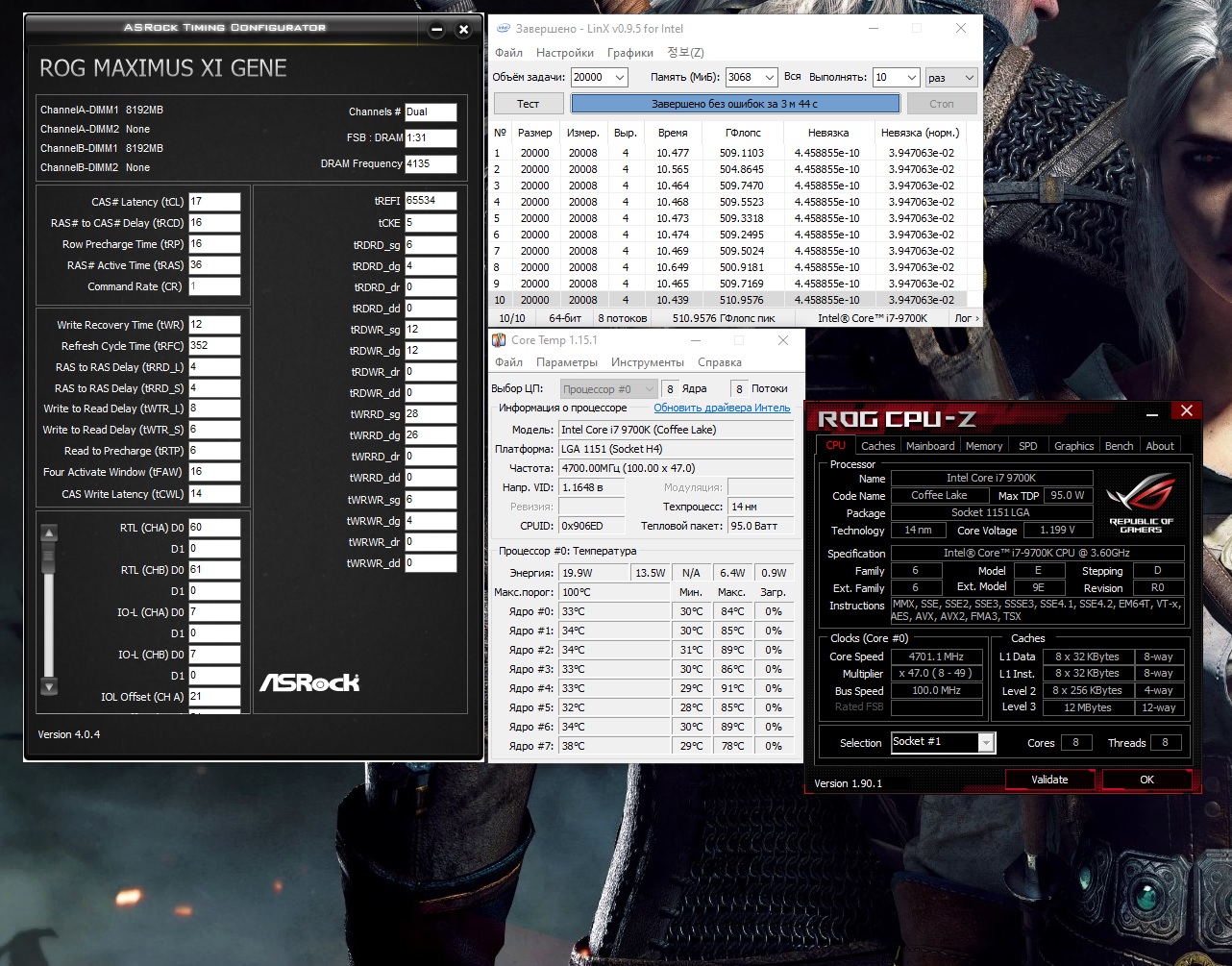Open the Обновить драйвера Интель link
Image resolution: width=1232 pixels, height=966 pixels.
(722, 408)
